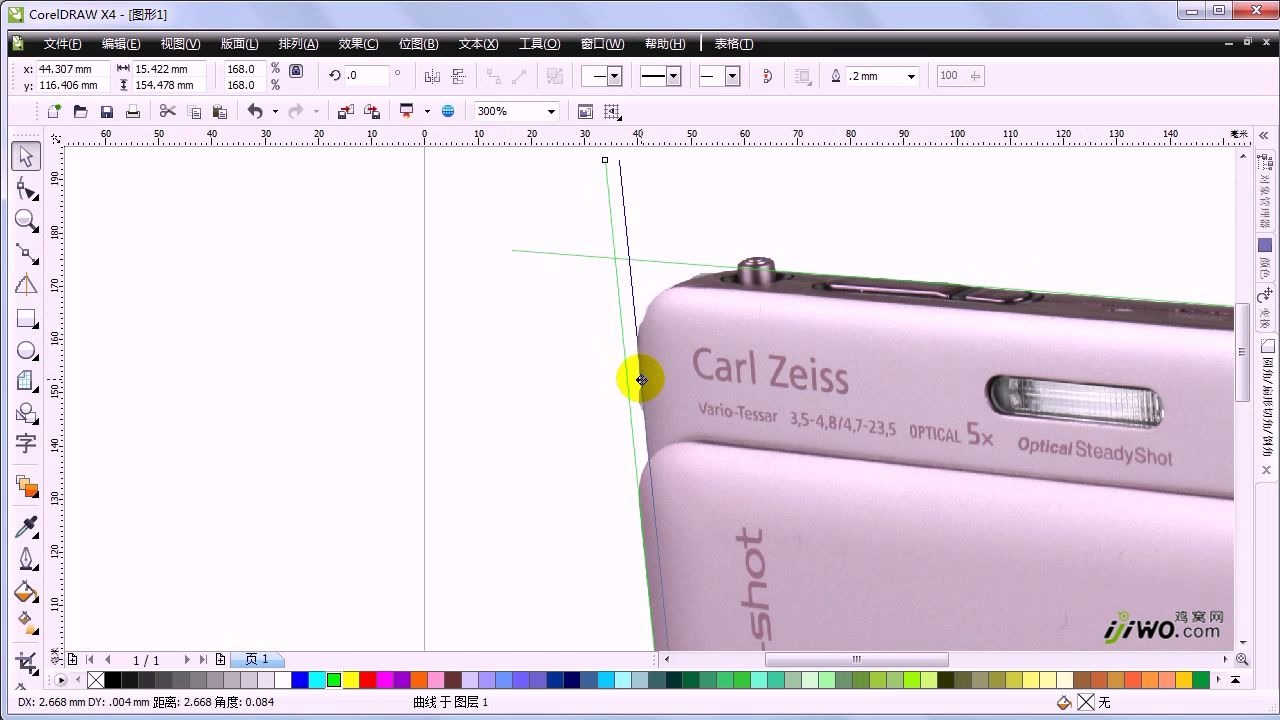
Task: Mirror the object horizontally
Action: (x=432, y=76)
